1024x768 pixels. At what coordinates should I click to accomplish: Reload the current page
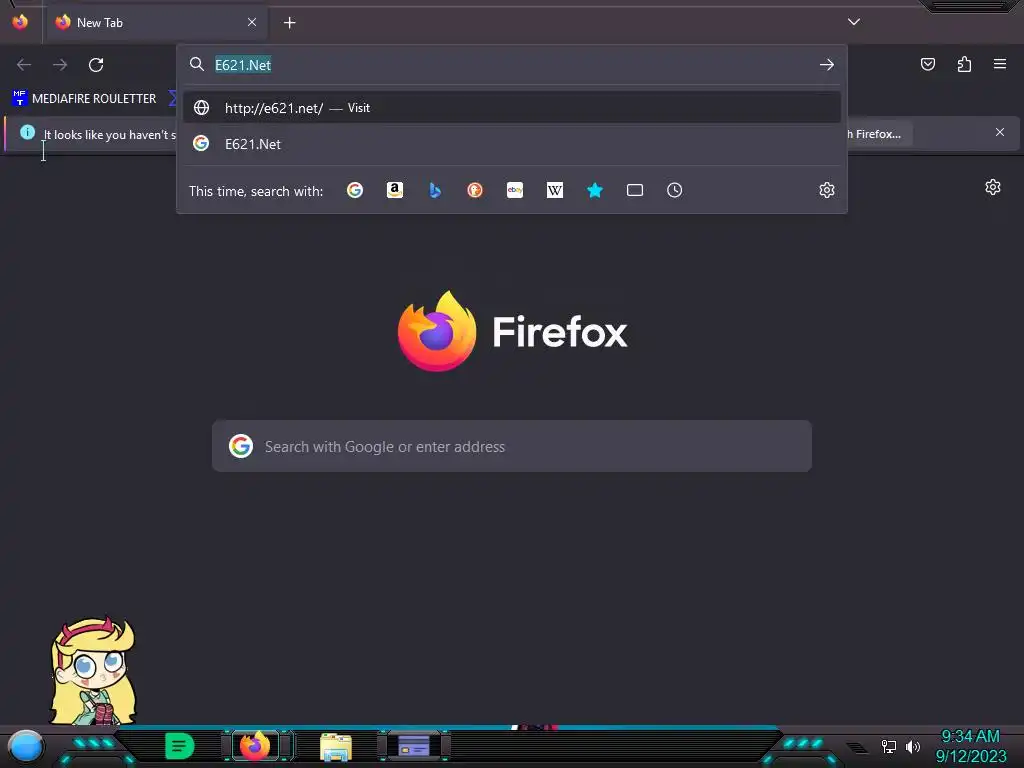coord(96,65)
